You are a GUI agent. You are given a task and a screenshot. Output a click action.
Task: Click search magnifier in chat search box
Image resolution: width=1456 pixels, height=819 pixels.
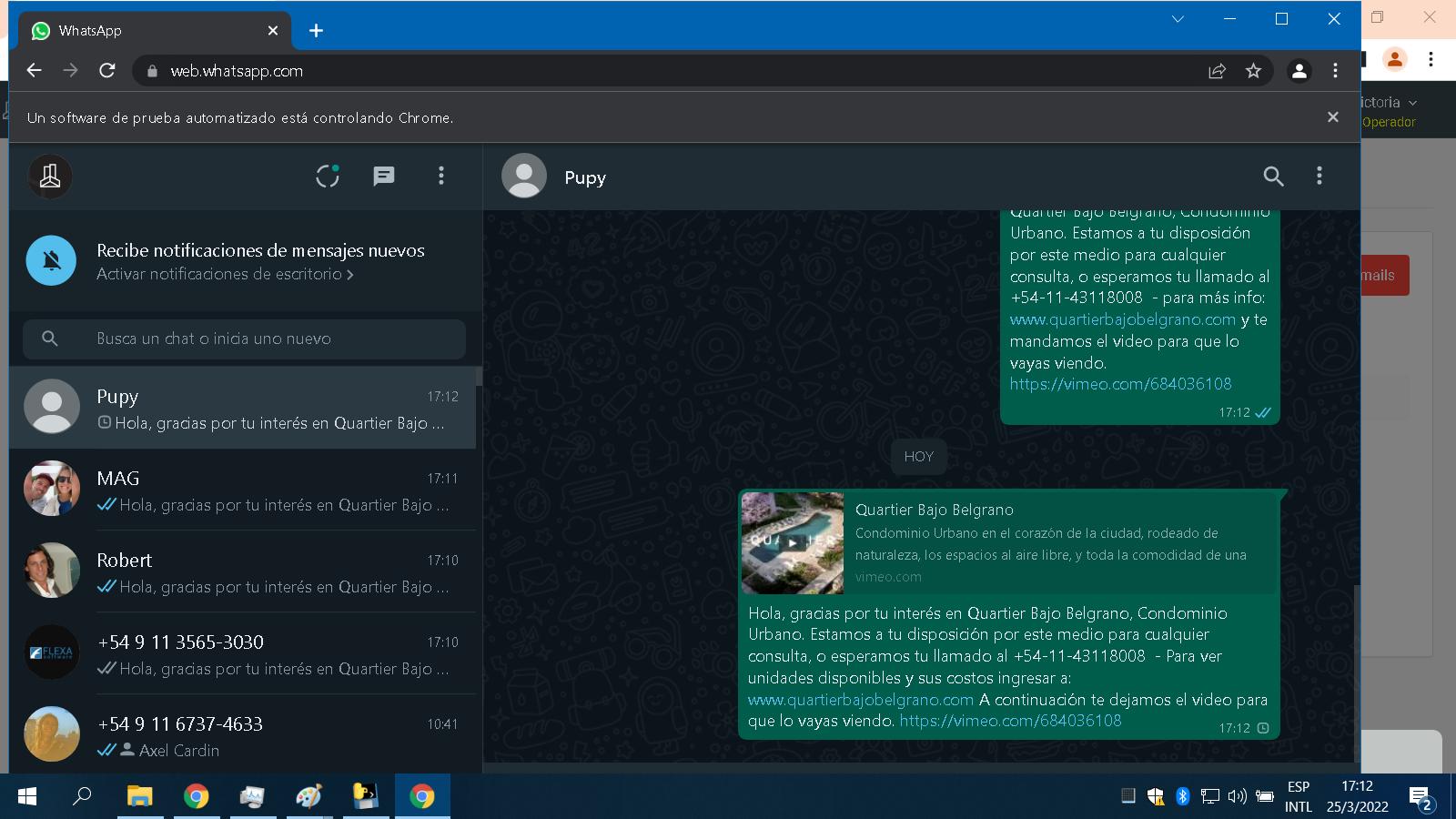pyautogui.click(x=50, y=339)
